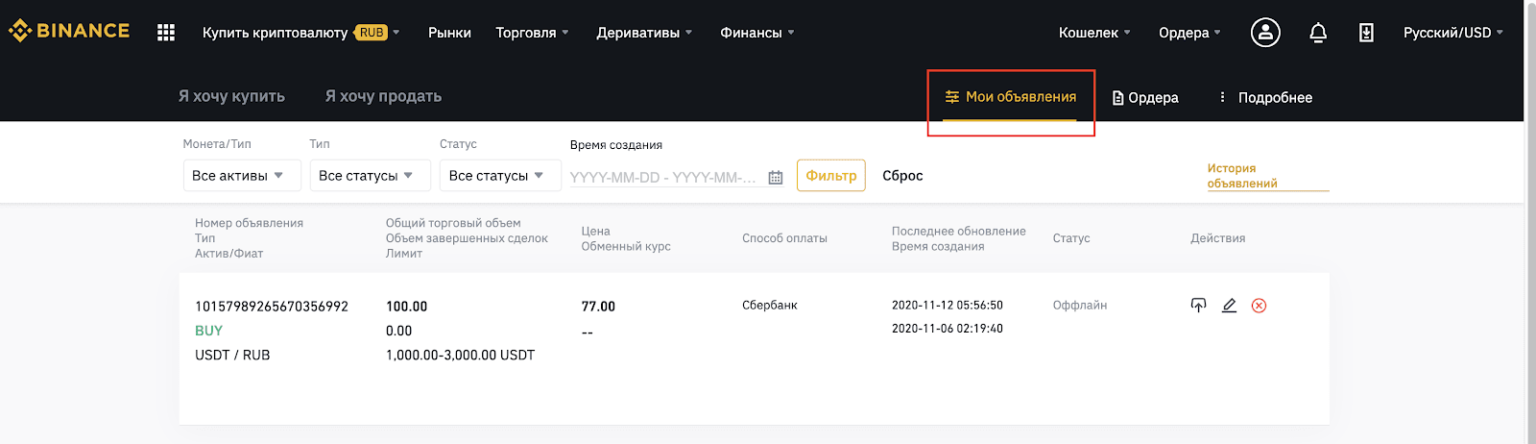
Task: Click the USDT / RUB pair text
Action: click(232, 355)
